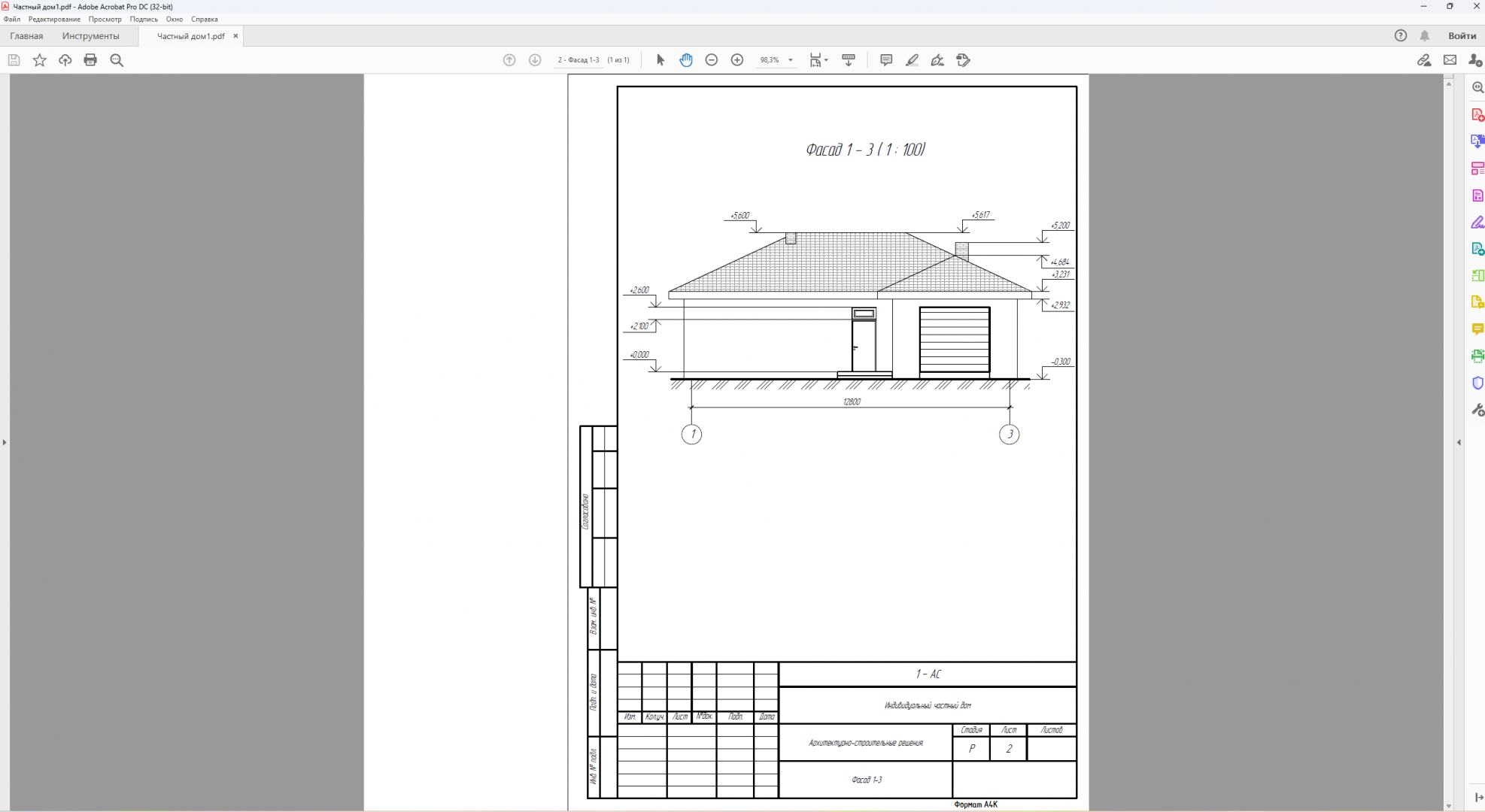1485x812 pixels.
Task: Click the arrow selection tool
Action: coord(661,60)
